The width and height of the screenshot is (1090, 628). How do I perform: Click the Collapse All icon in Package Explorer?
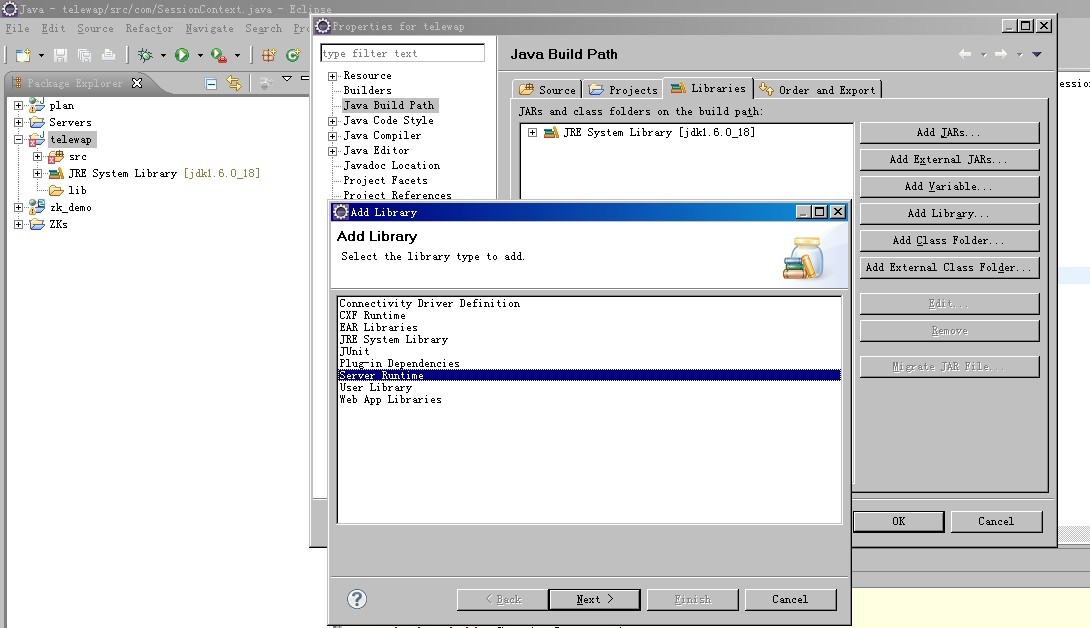tap(211, 83)
